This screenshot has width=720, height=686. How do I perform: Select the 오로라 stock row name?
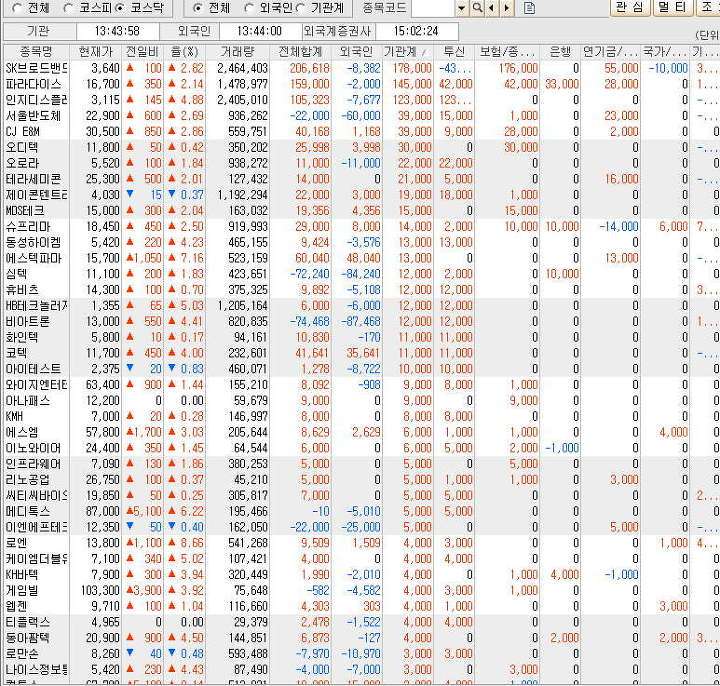[22, 163]
